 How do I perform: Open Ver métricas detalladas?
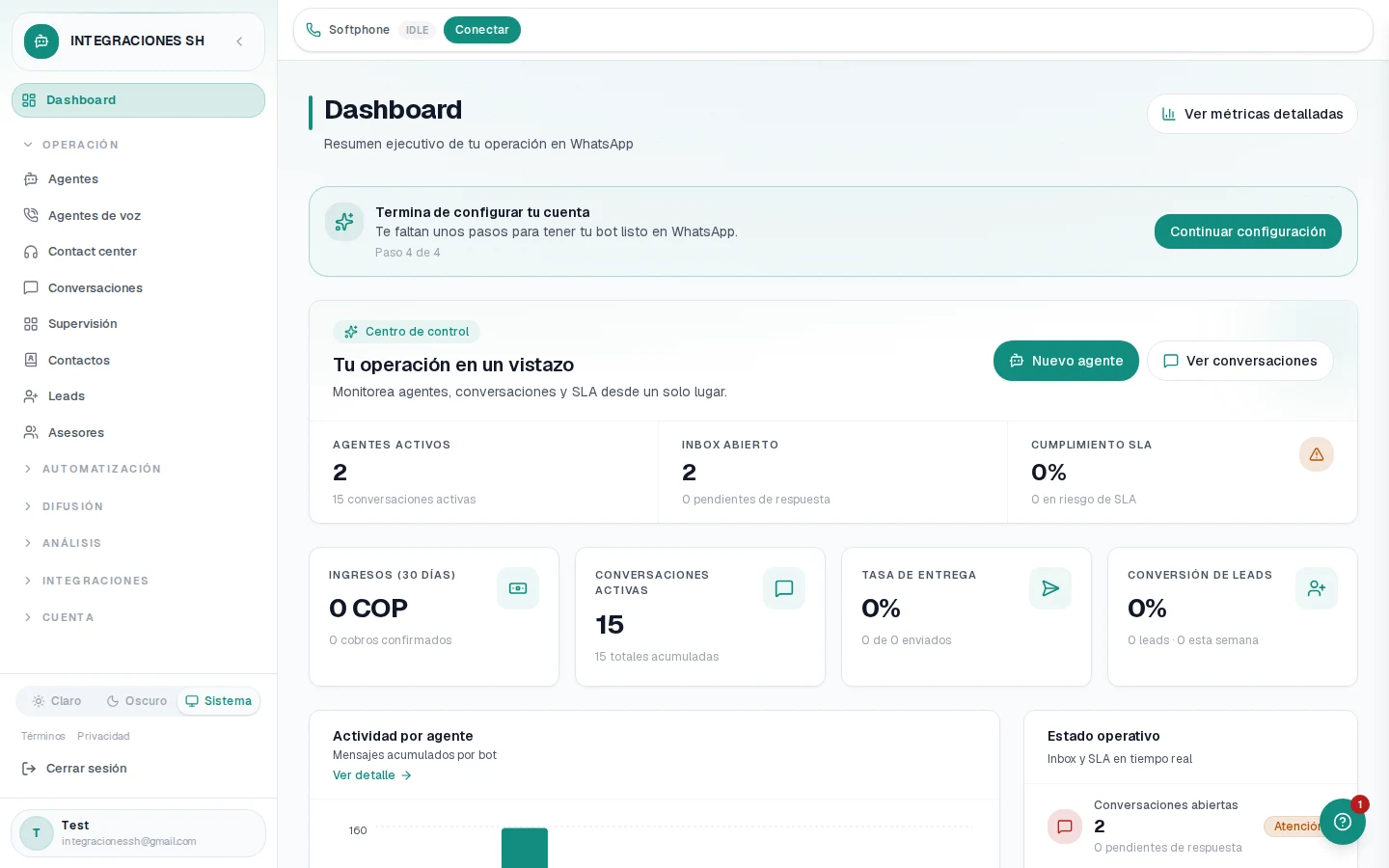[x=1252, y=114]
